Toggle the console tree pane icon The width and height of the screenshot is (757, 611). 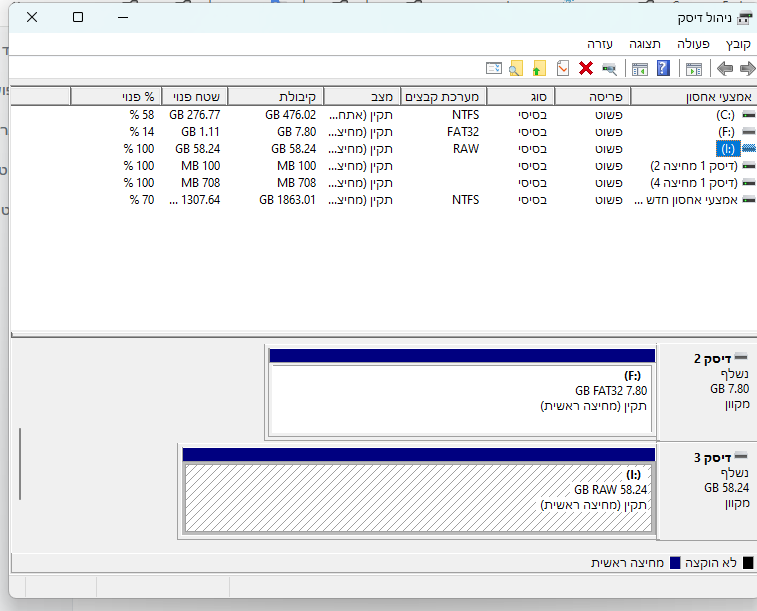coord(694,69)
